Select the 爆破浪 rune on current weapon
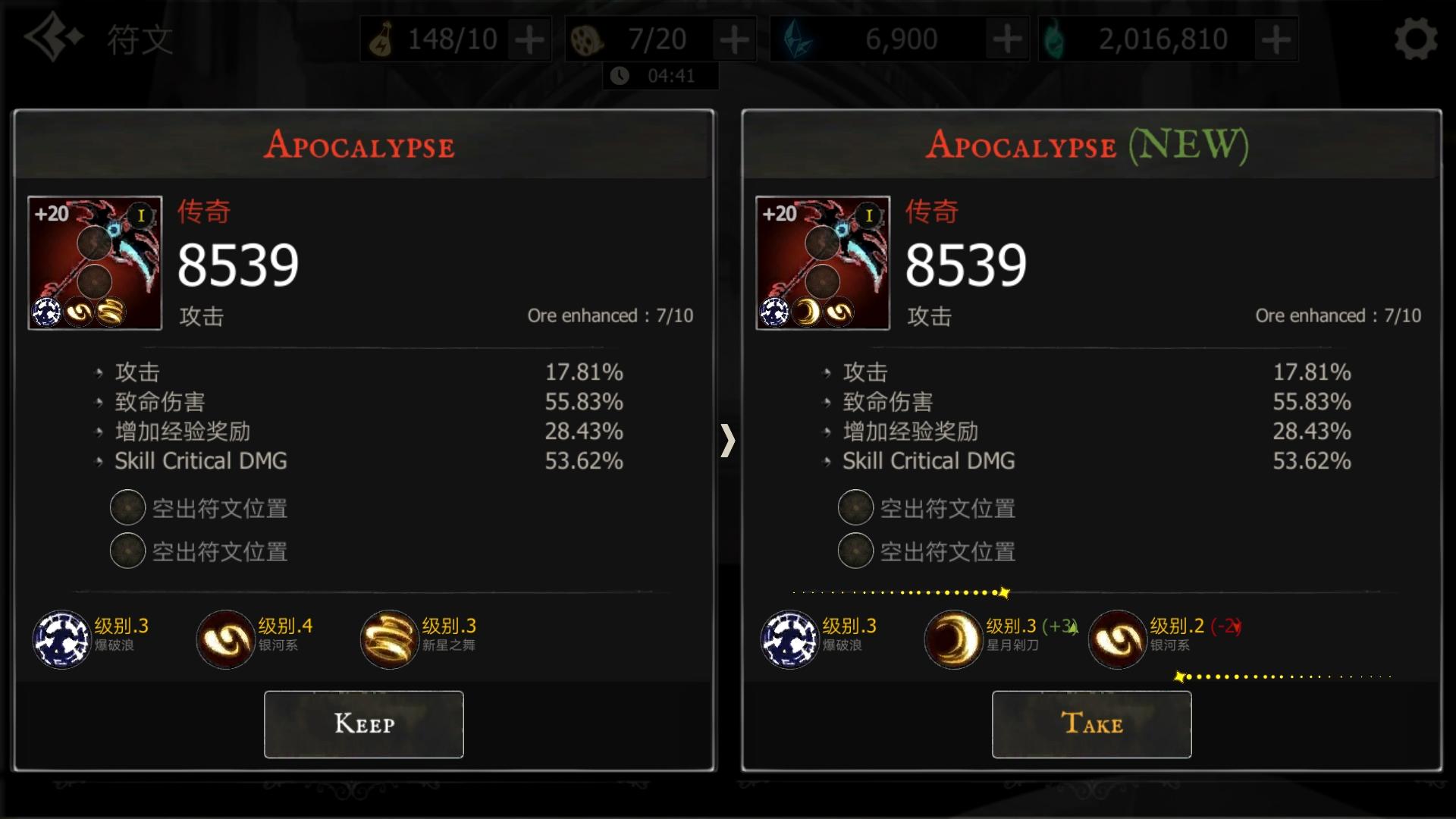This screenshot has width=1456, height=819. pos(61,639)
